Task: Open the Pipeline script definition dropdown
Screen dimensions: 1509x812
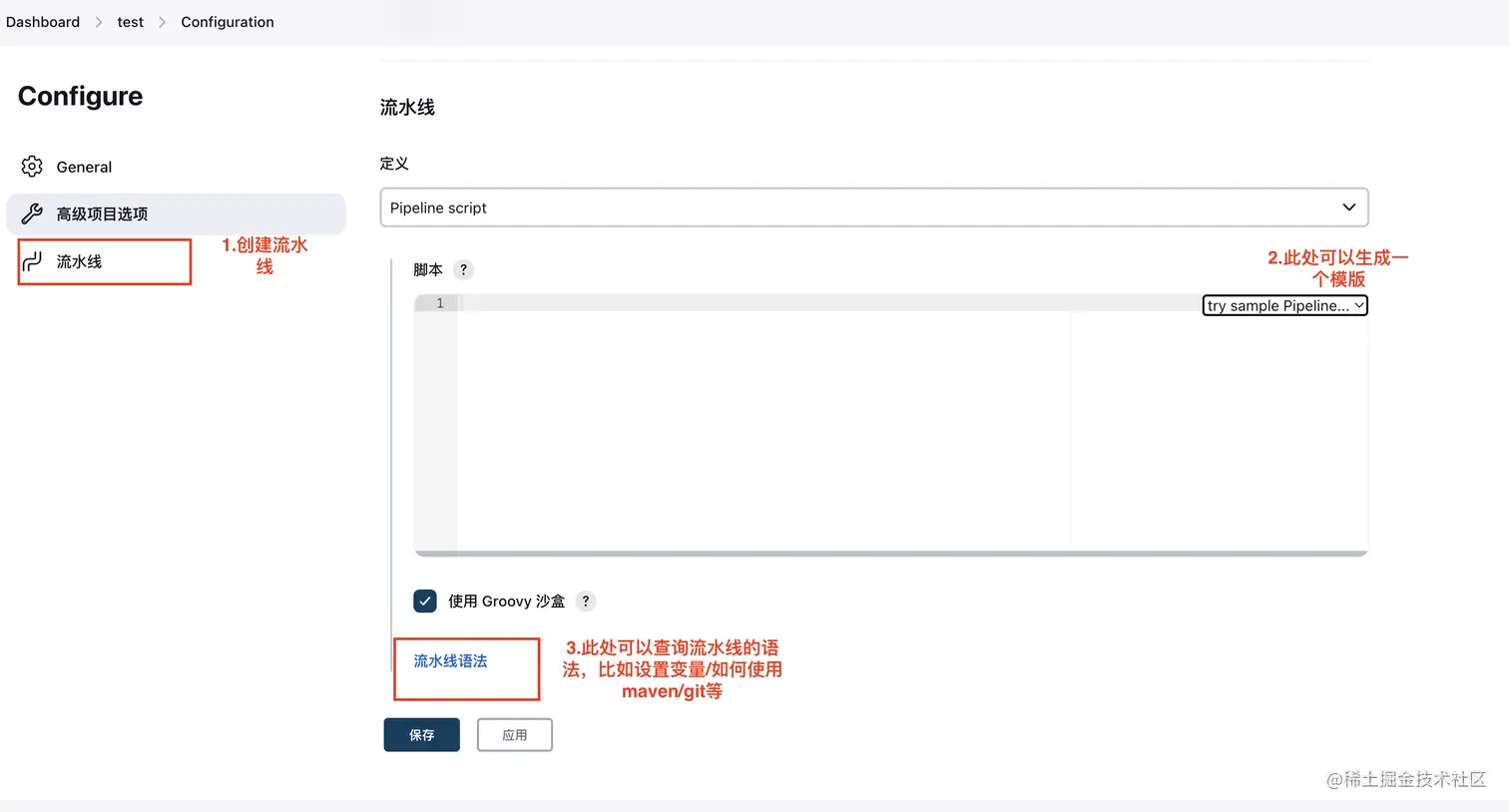Action: 873,207
